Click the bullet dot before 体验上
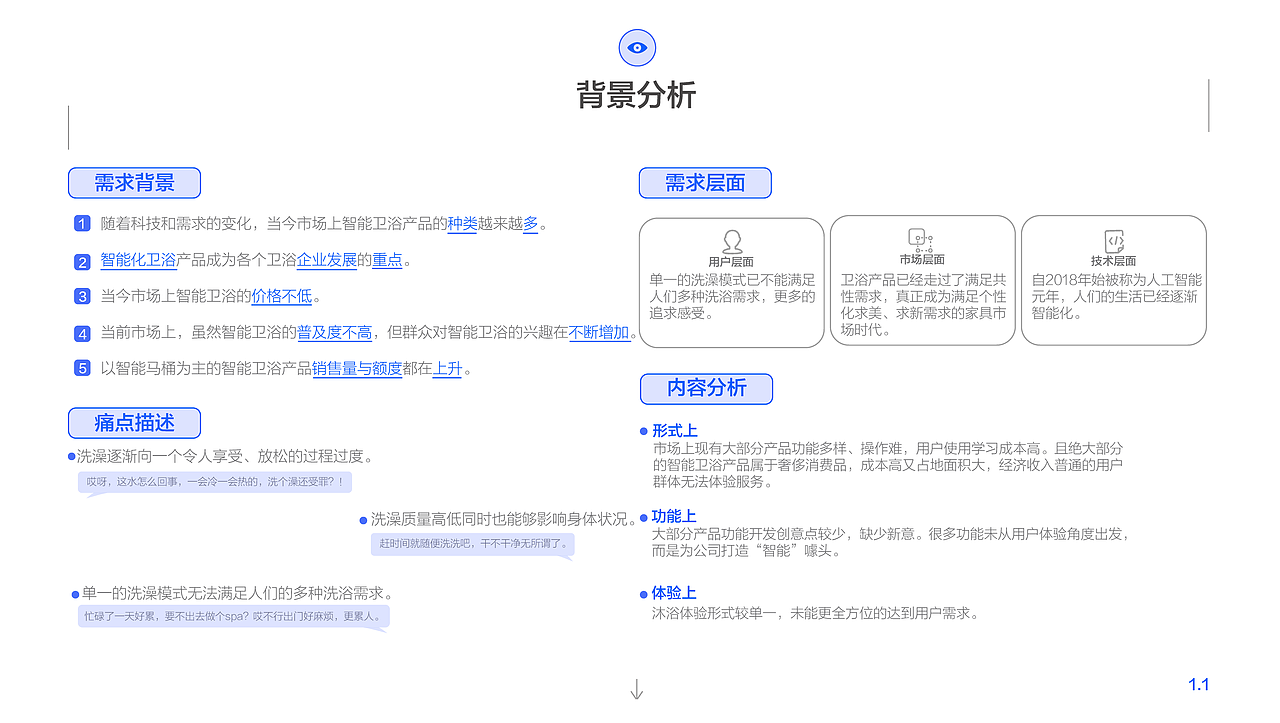1280x723 pixels. 643,593
